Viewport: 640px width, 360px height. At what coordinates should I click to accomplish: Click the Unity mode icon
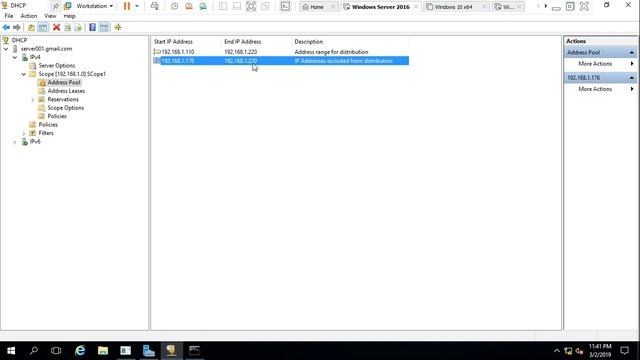coord(265,6)
